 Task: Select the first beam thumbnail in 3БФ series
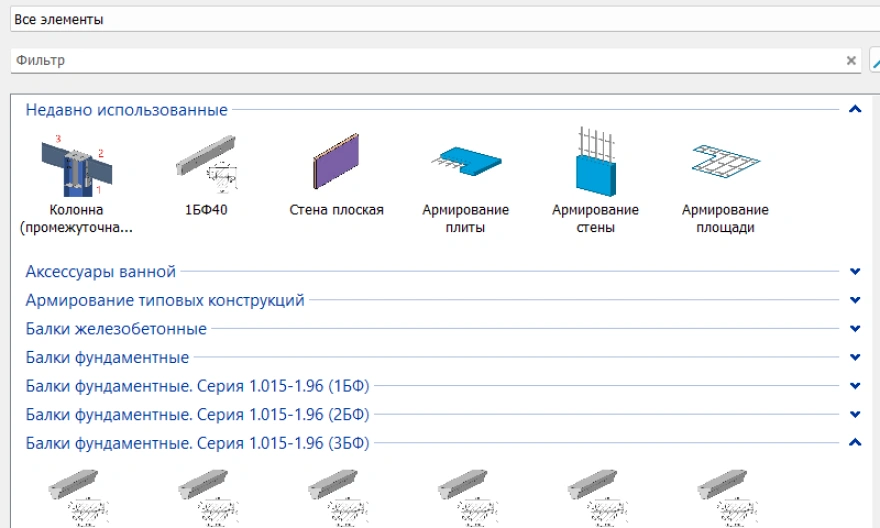pyautogui.click(x=76, y=495)
